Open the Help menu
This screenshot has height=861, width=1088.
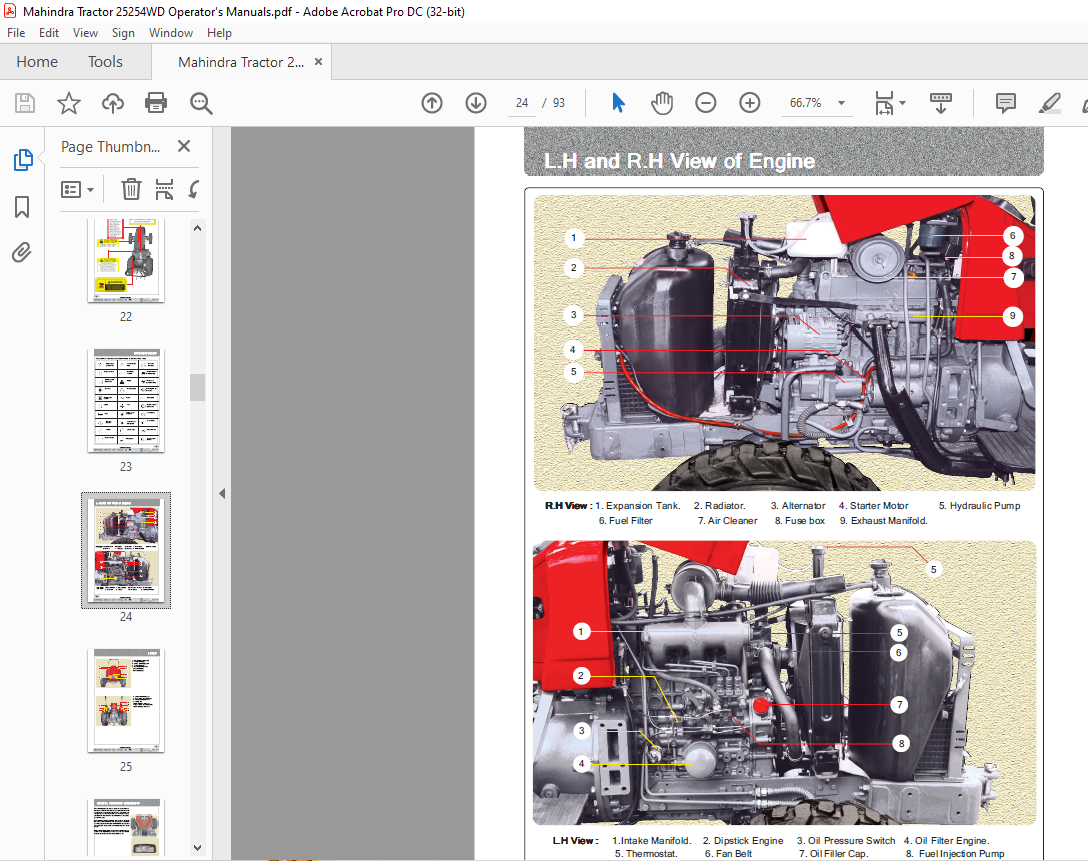click(x=219, y=33)
